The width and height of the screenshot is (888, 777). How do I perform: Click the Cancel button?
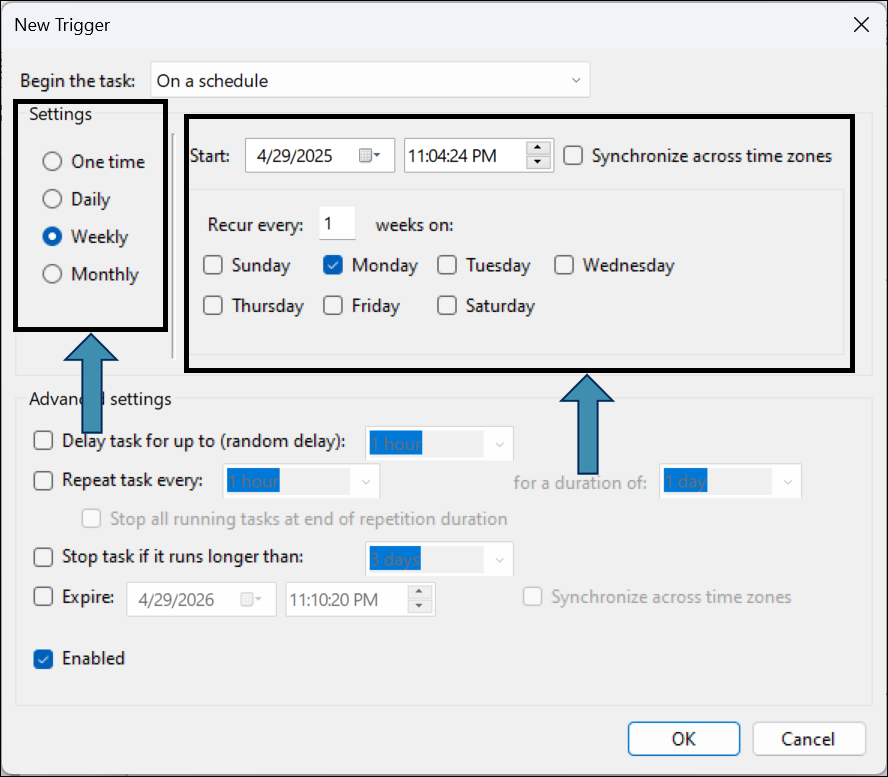tap(808, 739)
